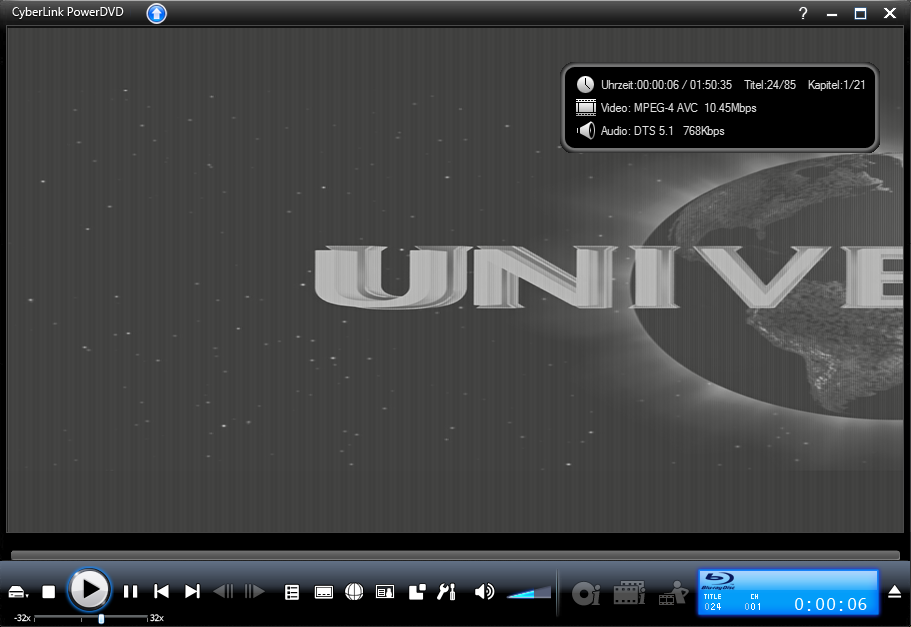This screenshot has width=911, height=627.
Task: Open the disc information icon
Action: tap(586, 593)
